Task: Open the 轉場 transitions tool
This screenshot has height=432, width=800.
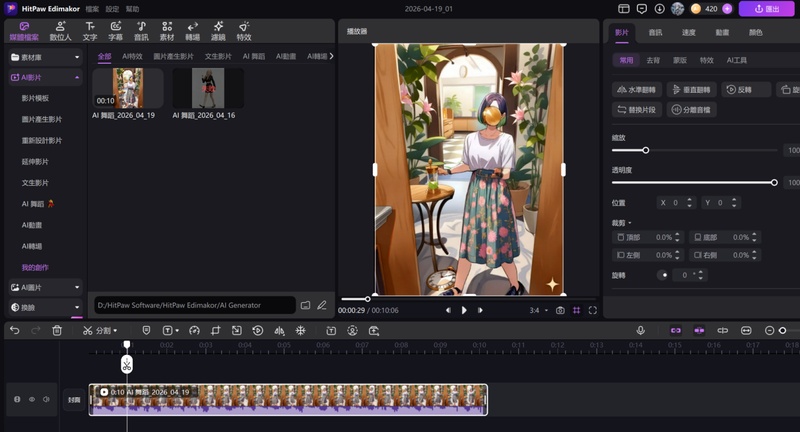Action: pos(192,31)
